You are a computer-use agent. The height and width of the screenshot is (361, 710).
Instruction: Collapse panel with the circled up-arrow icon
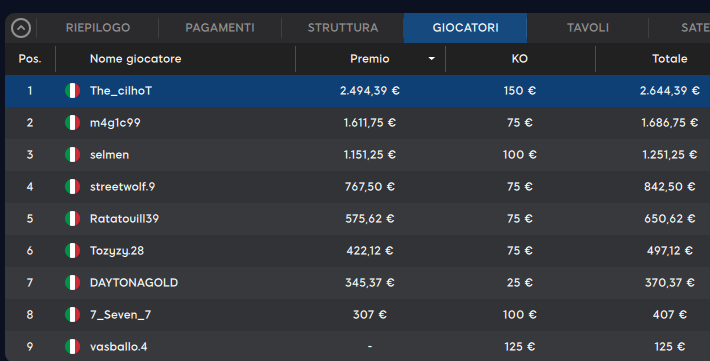(x=21, y=28)
